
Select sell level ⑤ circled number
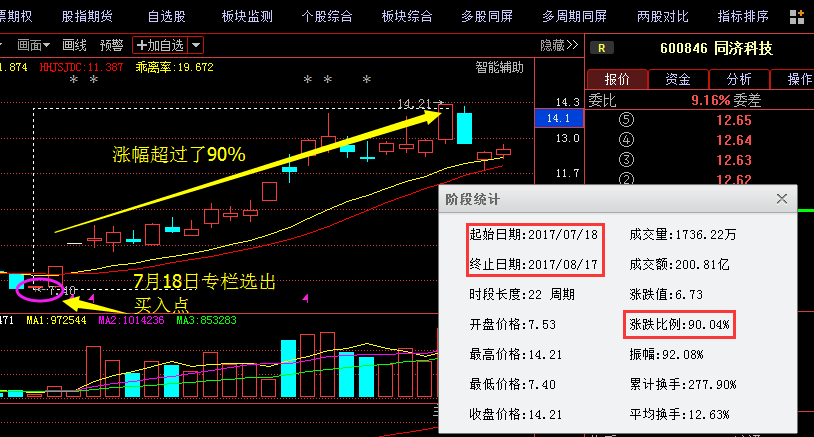pyautogui.click(x=627, y=120)
